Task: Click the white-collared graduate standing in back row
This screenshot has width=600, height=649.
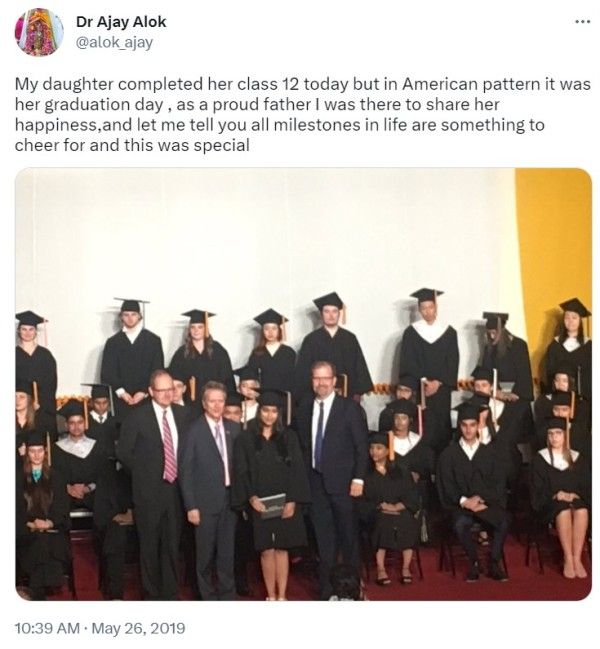Action: click(x=430, y=344)
